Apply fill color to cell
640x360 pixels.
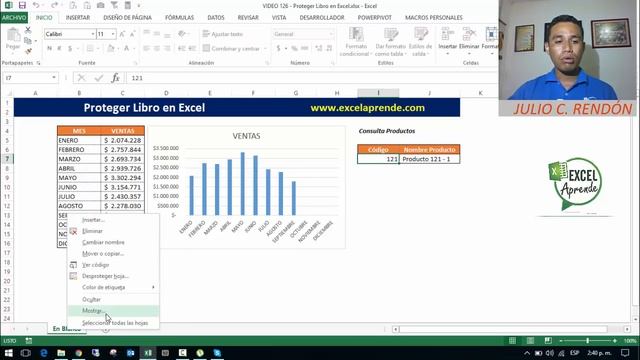click(110, 49)
